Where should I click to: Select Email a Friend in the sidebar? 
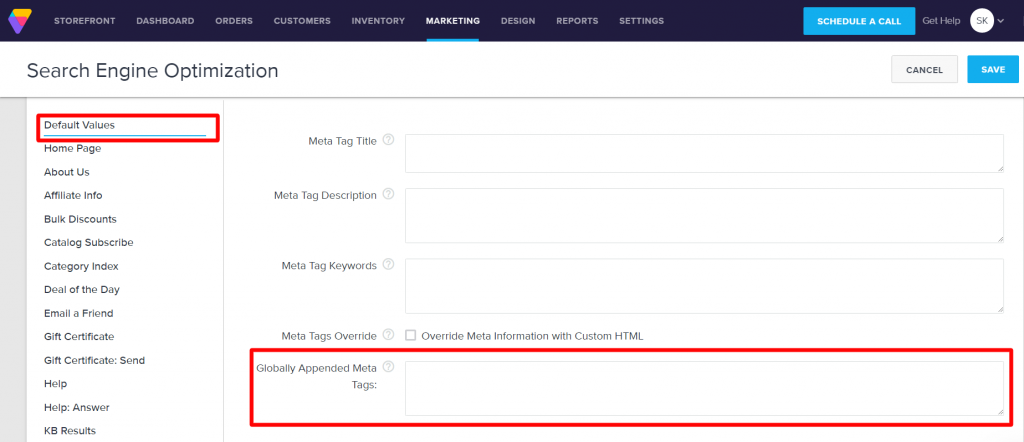click(x=78, y=313)
